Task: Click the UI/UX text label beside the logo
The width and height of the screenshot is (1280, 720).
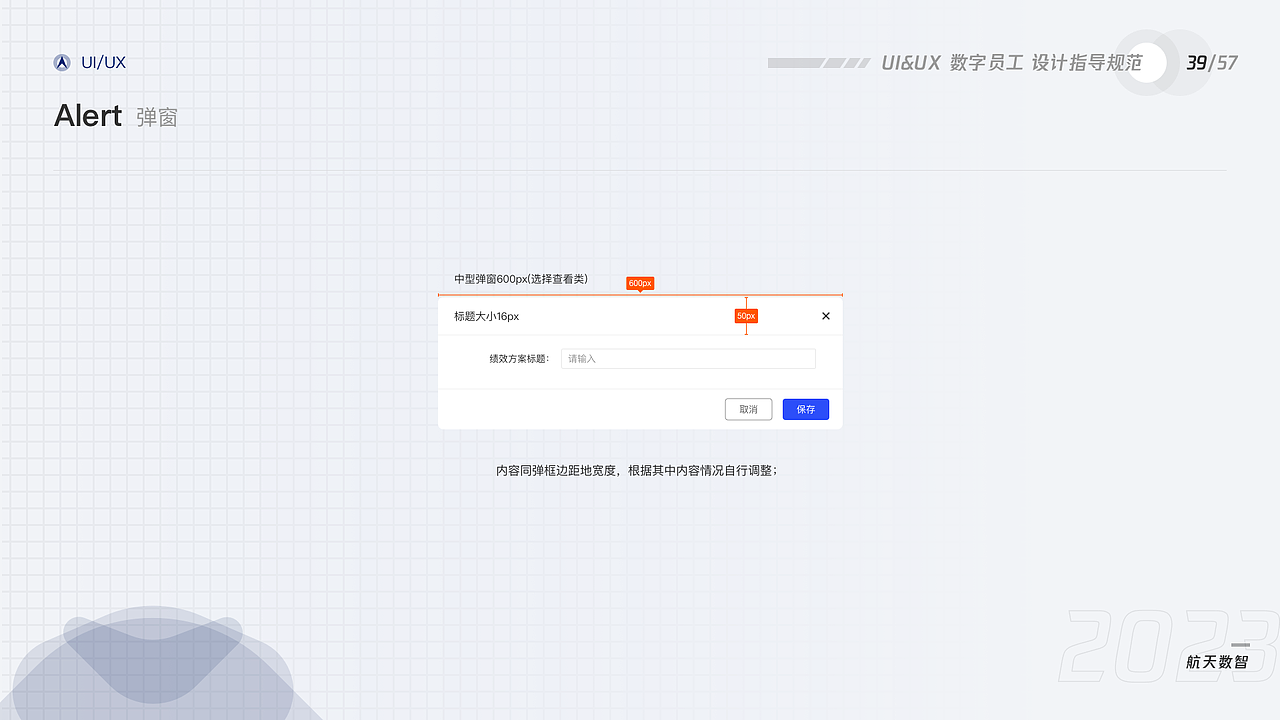Action: click(102, 61)
